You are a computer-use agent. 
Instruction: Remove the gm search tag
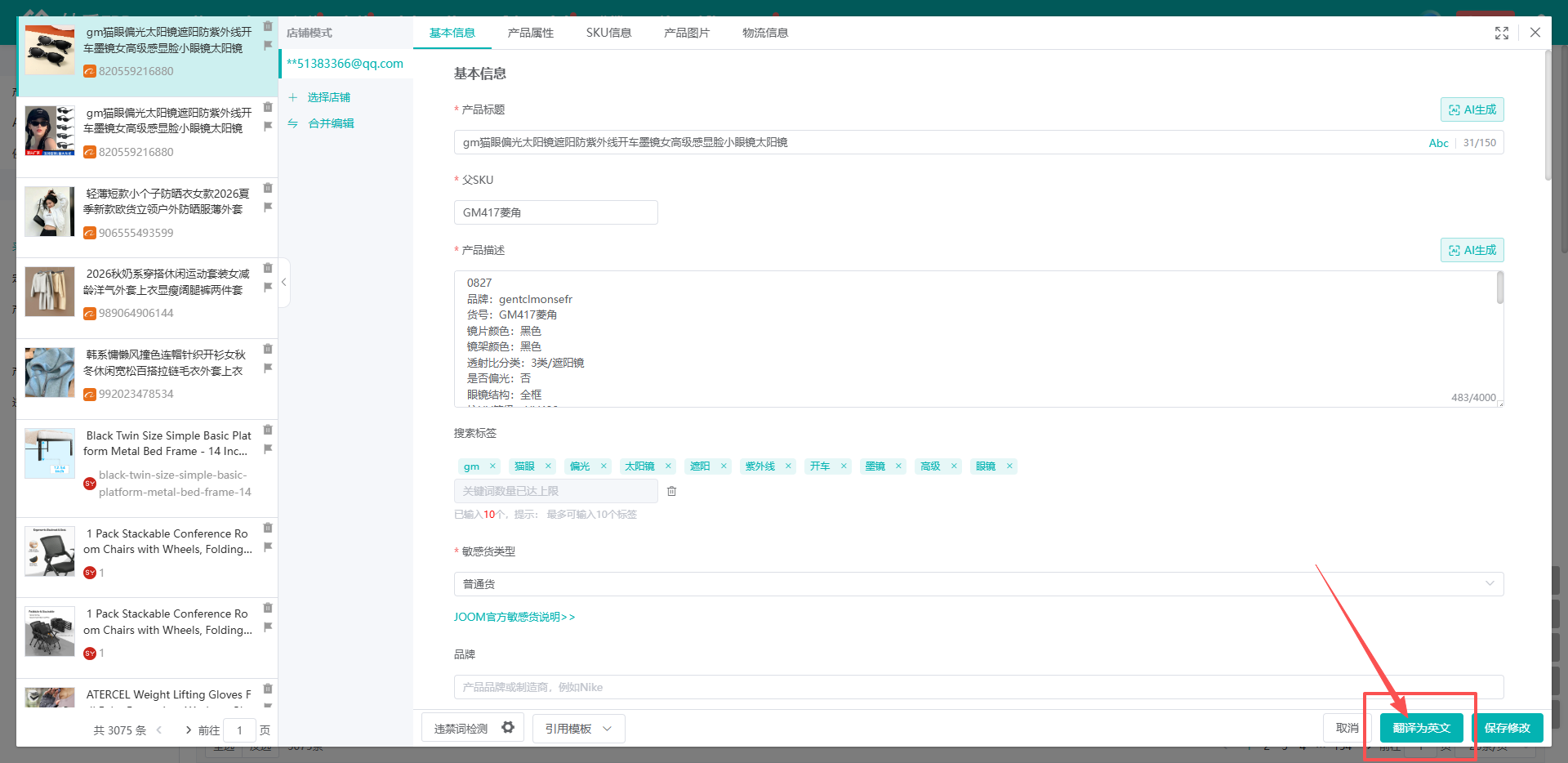pos(492,466)
